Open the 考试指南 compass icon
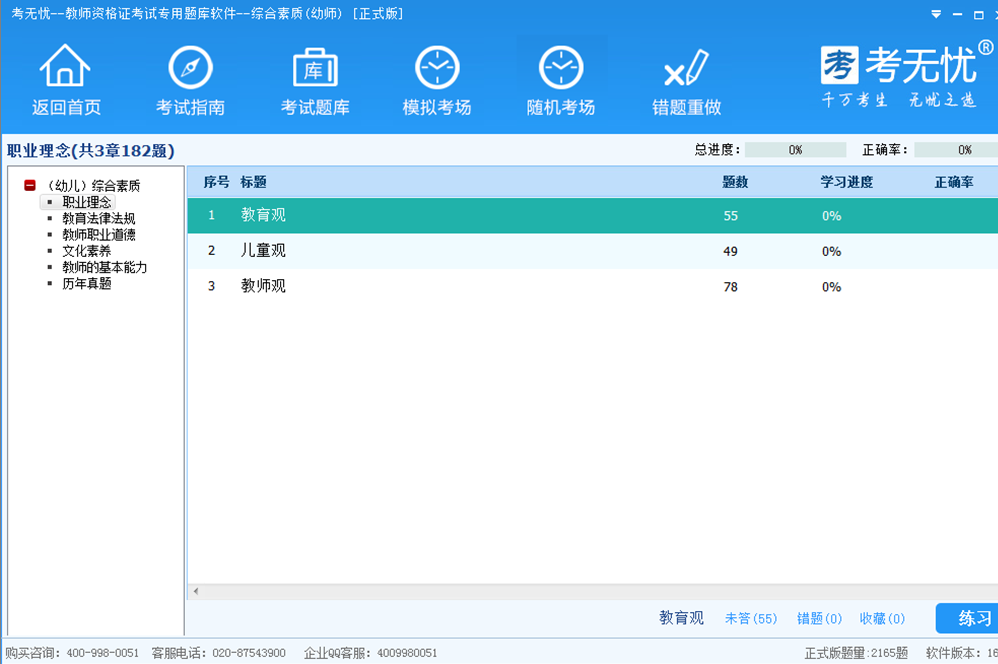Screen dimensions: 998x664 click(189, 68)
